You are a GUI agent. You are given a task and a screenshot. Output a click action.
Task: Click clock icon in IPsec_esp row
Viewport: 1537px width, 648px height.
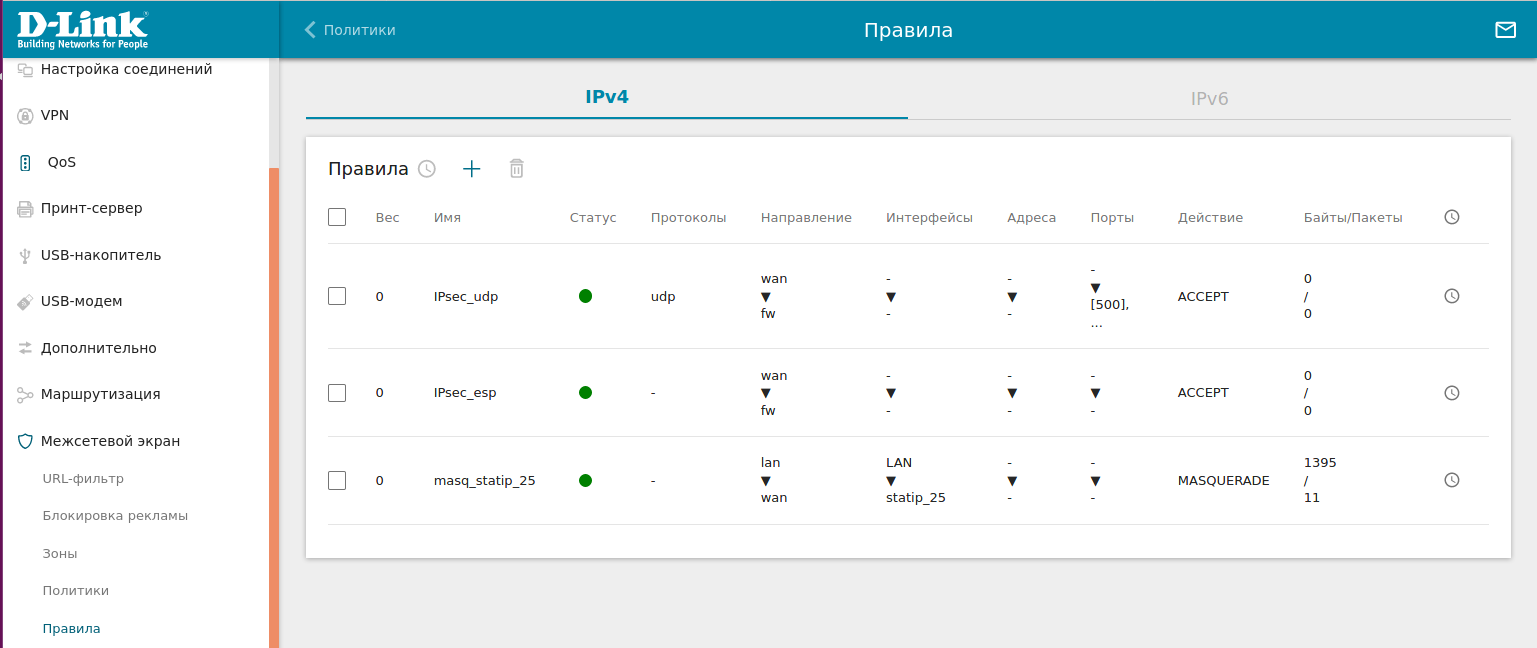1452,393
